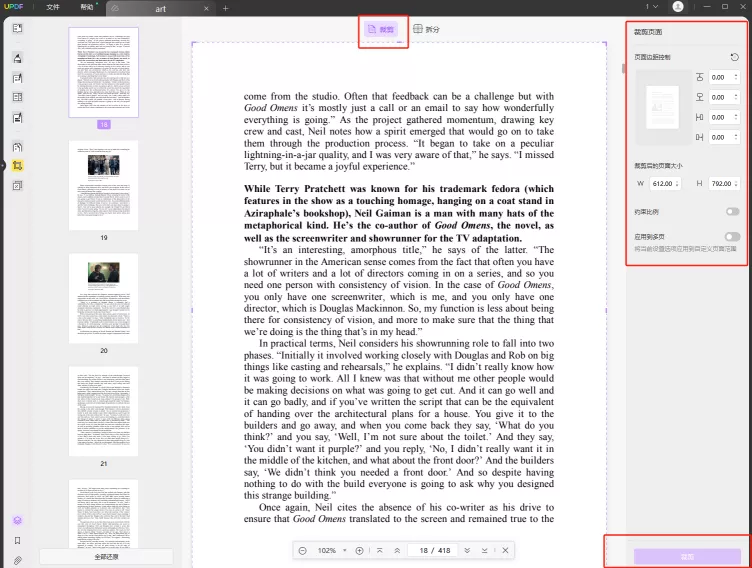752x568 pixels.
Task: Open the Reader mode icon in left sidebar
Action: point(18,28)
